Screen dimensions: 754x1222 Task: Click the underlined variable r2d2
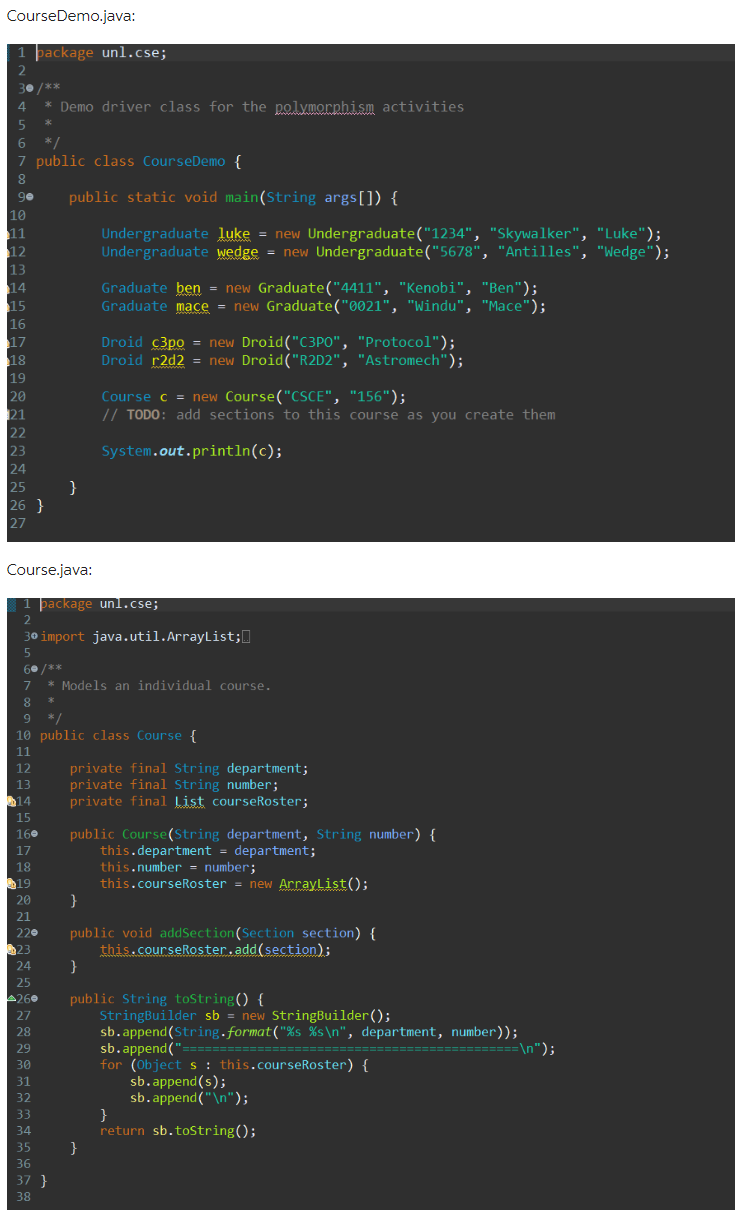(167, 360)
